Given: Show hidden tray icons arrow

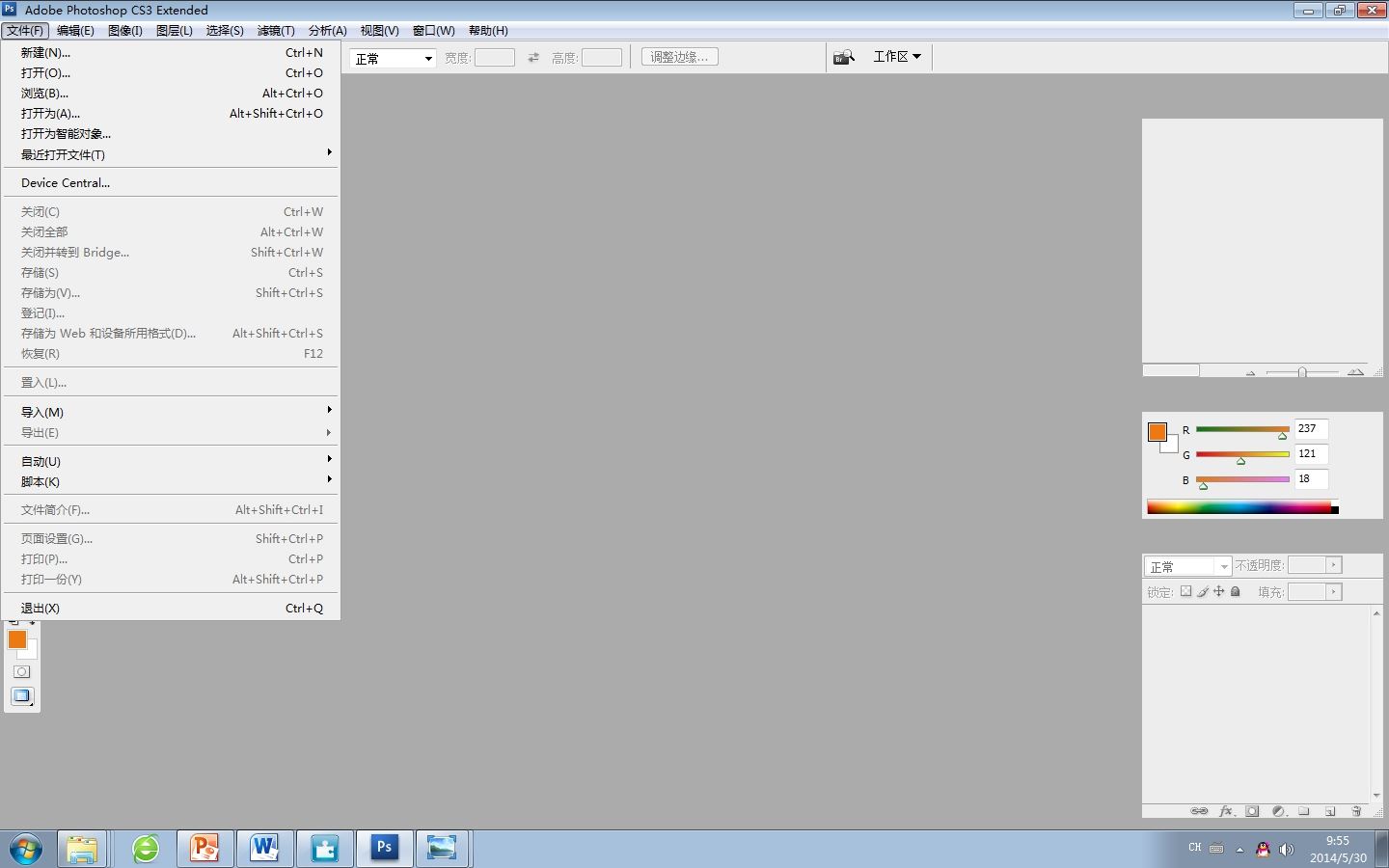Looking at the screenshot, I should point(1239,850).
